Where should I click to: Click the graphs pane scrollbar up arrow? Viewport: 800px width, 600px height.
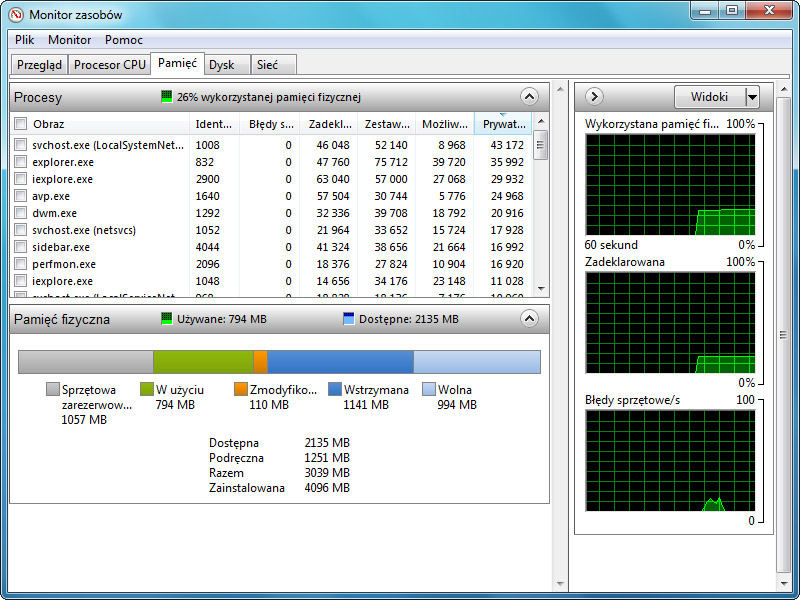784,90
